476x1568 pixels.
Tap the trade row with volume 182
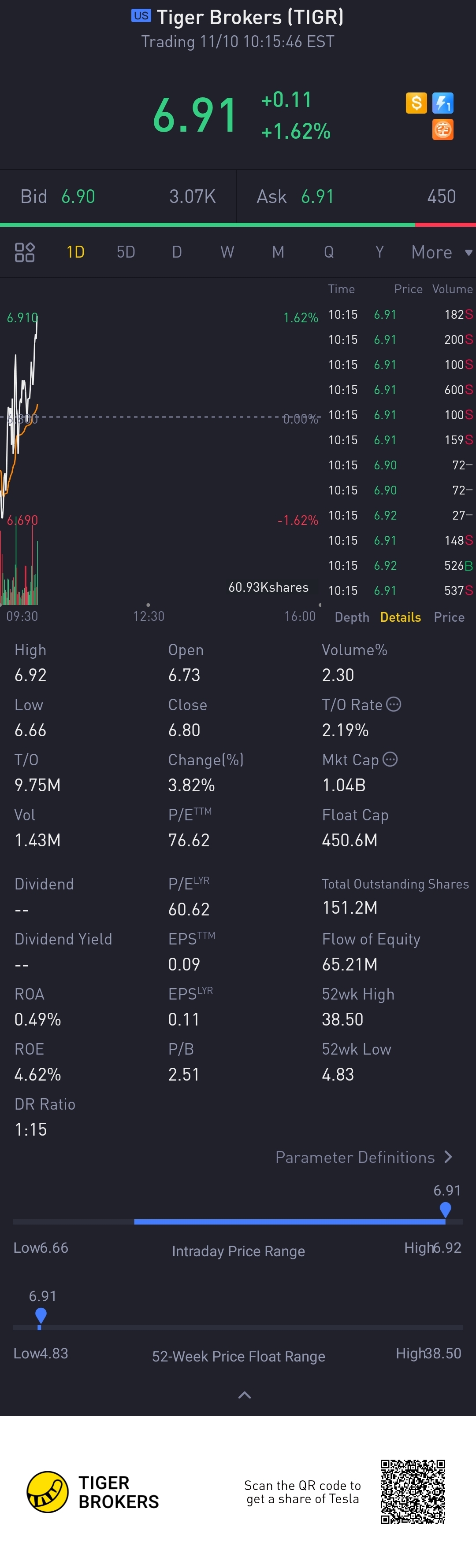coord(400,315)
